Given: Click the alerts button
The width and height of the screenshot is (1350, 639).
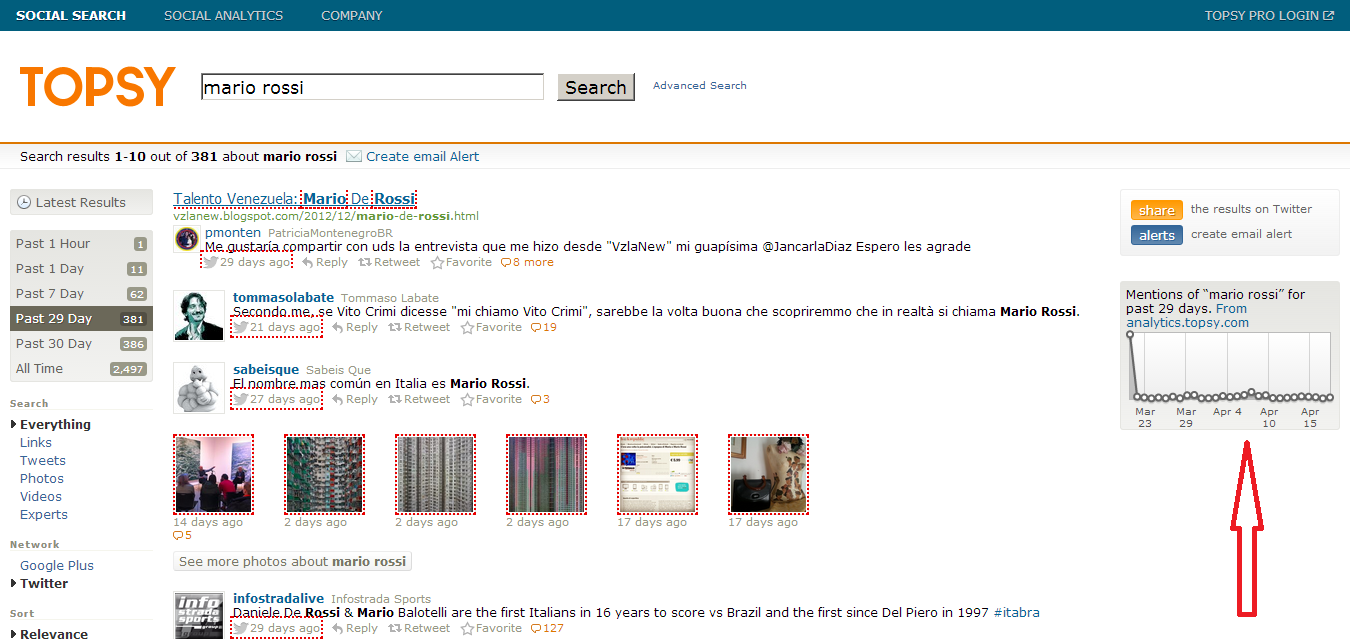Looking at the screenshot, I should tap(1156, 235).
